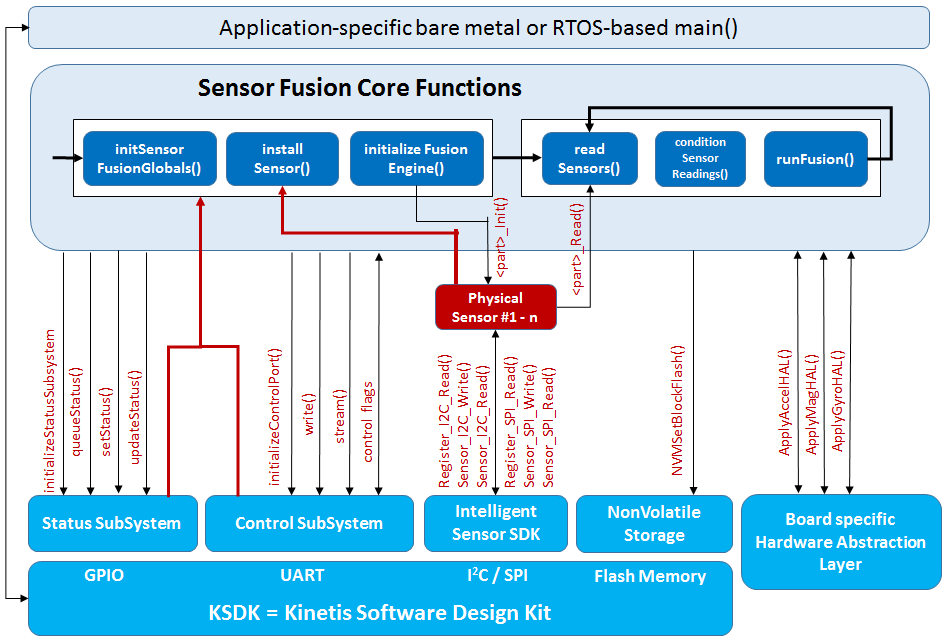Viewport: 949px width, 641px height.
Task: Select the I2C / SPI label
Action: [x=497, y=576]
